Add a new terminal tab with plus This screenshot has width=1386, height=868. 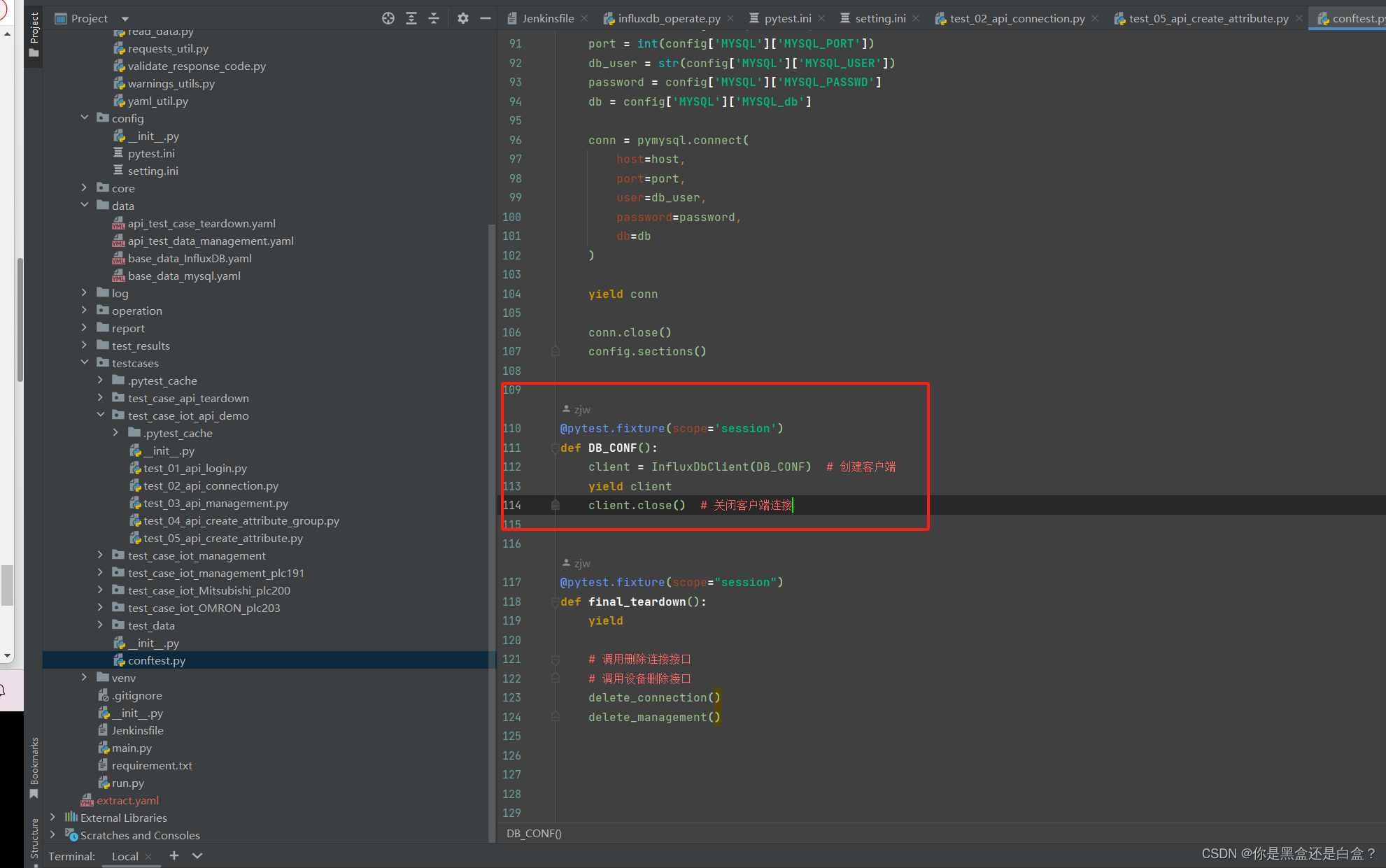pos(174,855)
